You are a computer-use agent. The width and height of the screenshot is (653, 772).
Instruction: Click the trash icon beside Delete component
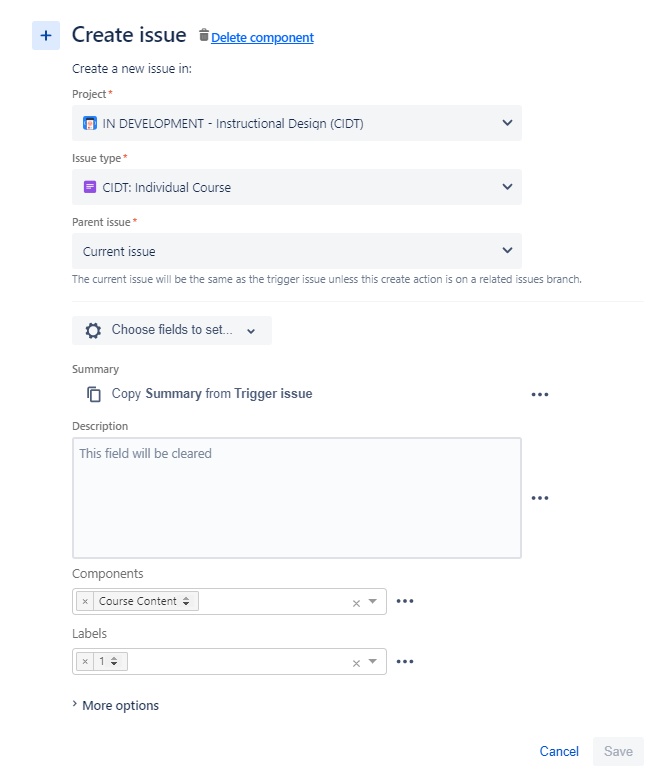click(204, 35)
